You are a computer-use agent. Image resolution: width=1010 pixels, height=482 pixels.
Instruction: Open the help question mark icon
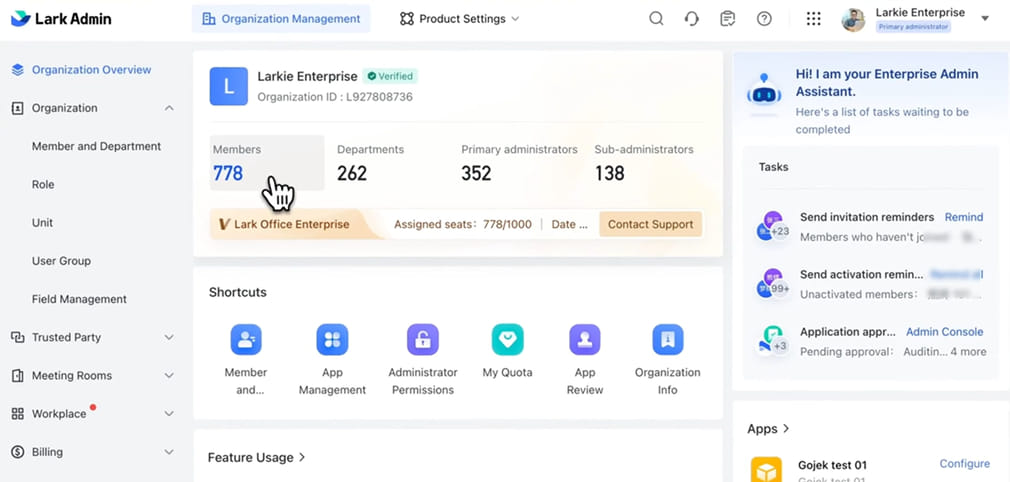click(764, 19)
